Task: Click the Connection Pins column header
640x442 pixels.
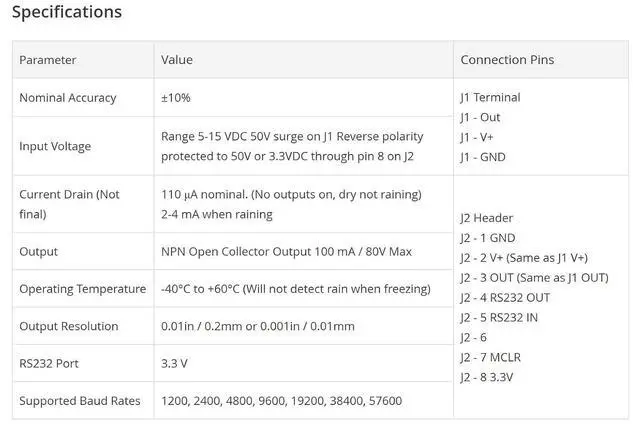Action: pos(507,60)
